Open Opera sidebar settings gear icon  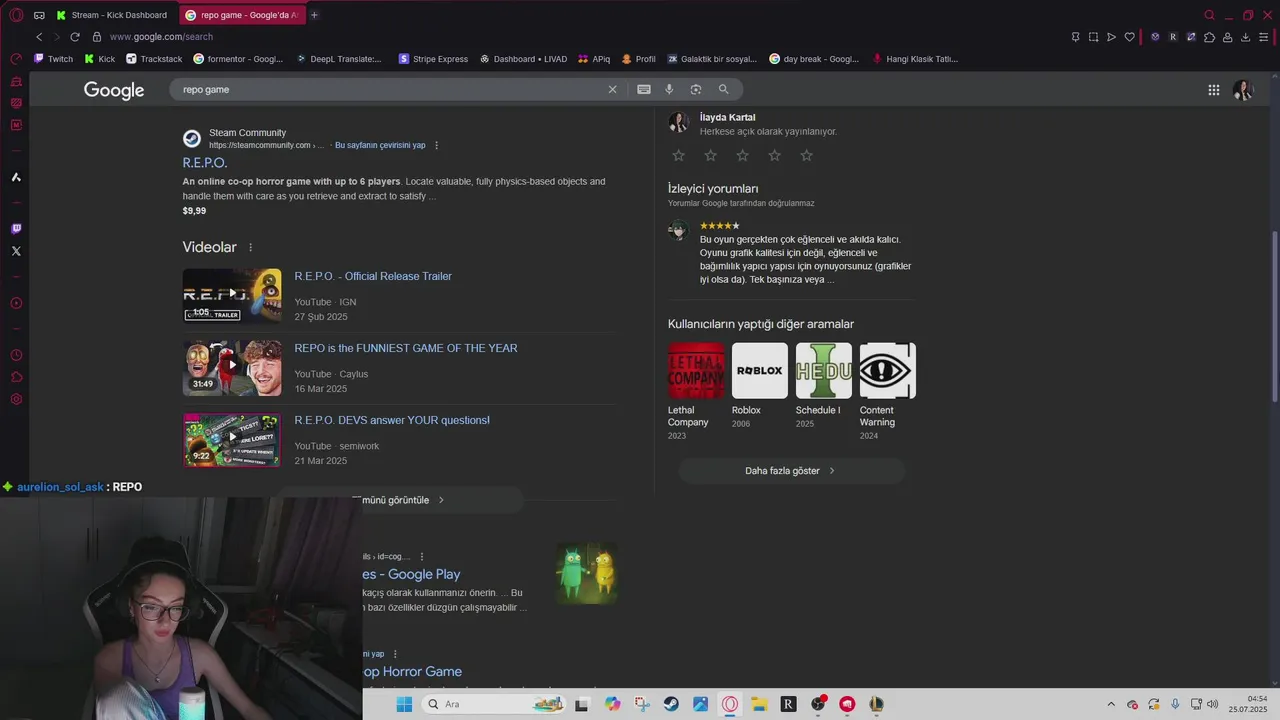tap(16, 399)
